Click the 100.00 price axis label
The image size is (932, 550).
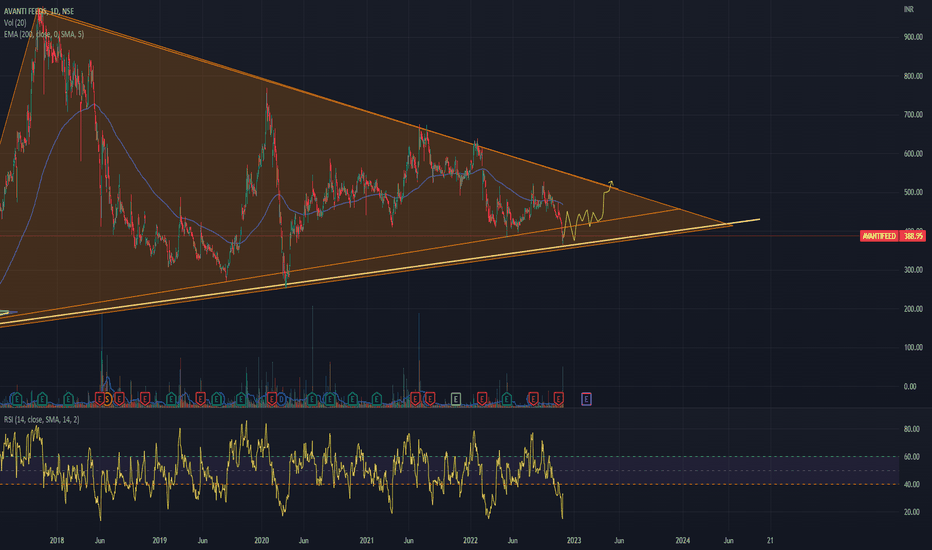tap(913, 347)
